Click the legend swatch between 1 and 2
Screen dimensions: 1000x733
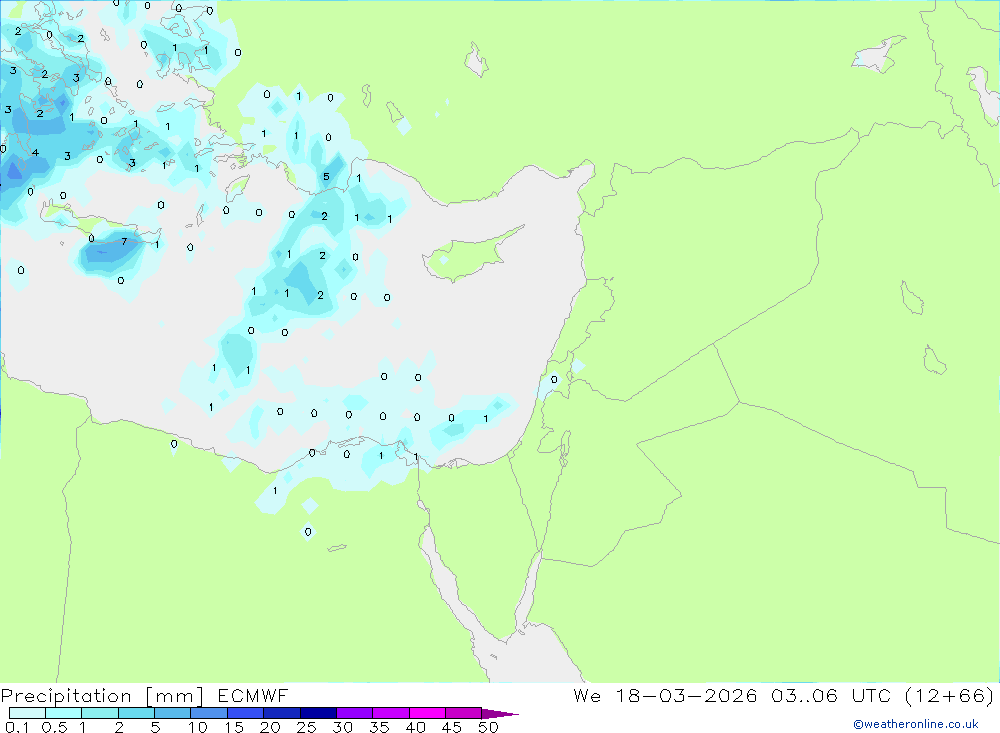coord(100,713)
